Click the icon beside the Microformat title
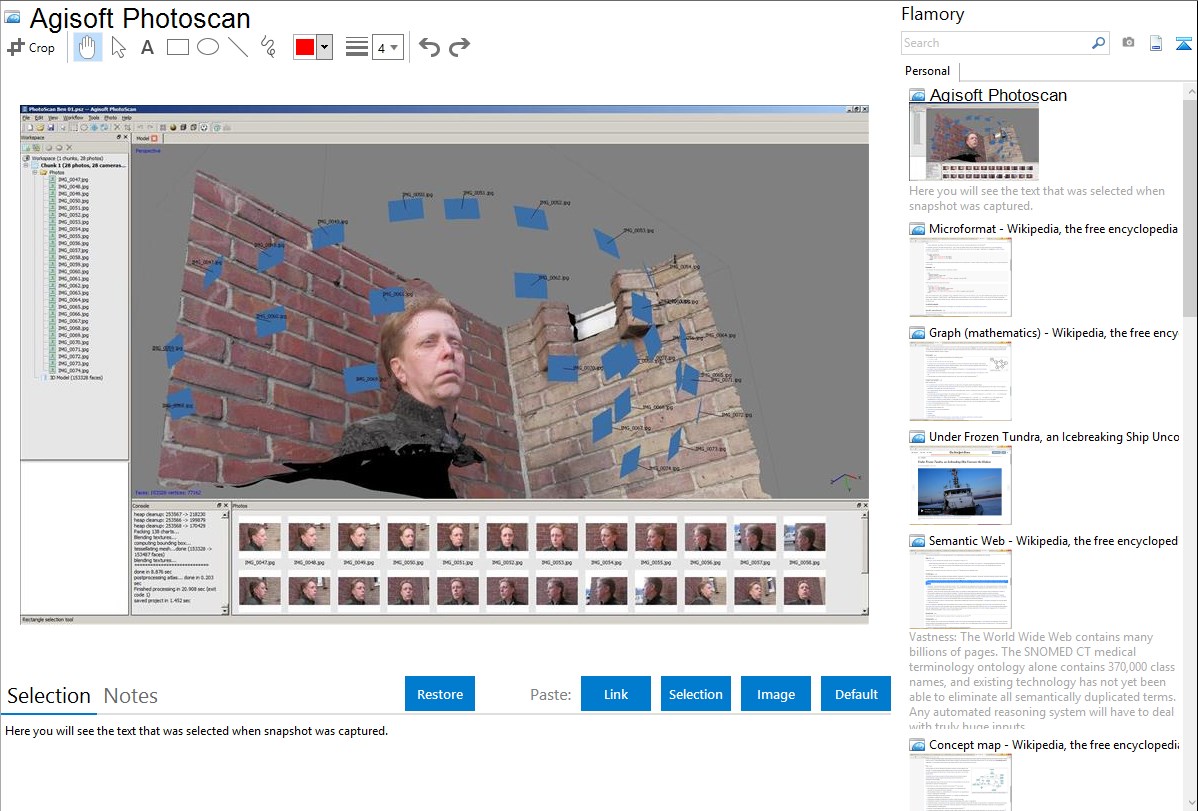 pyautogui.click(x=917, y=229)
